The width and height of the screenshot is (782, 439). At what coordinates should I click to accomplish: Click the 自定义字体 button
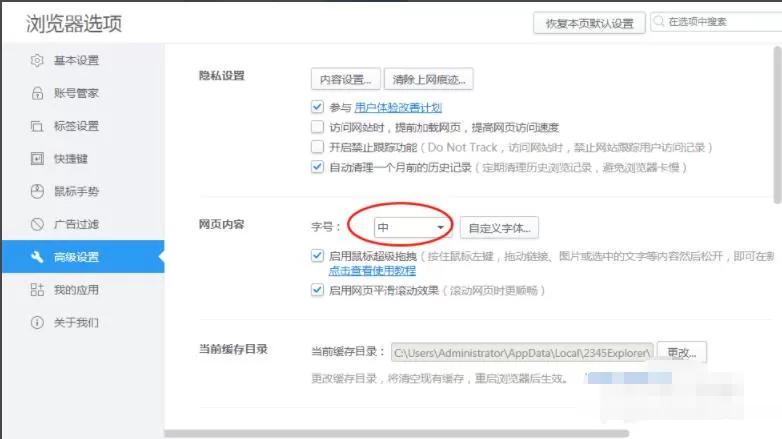(499, 228)
